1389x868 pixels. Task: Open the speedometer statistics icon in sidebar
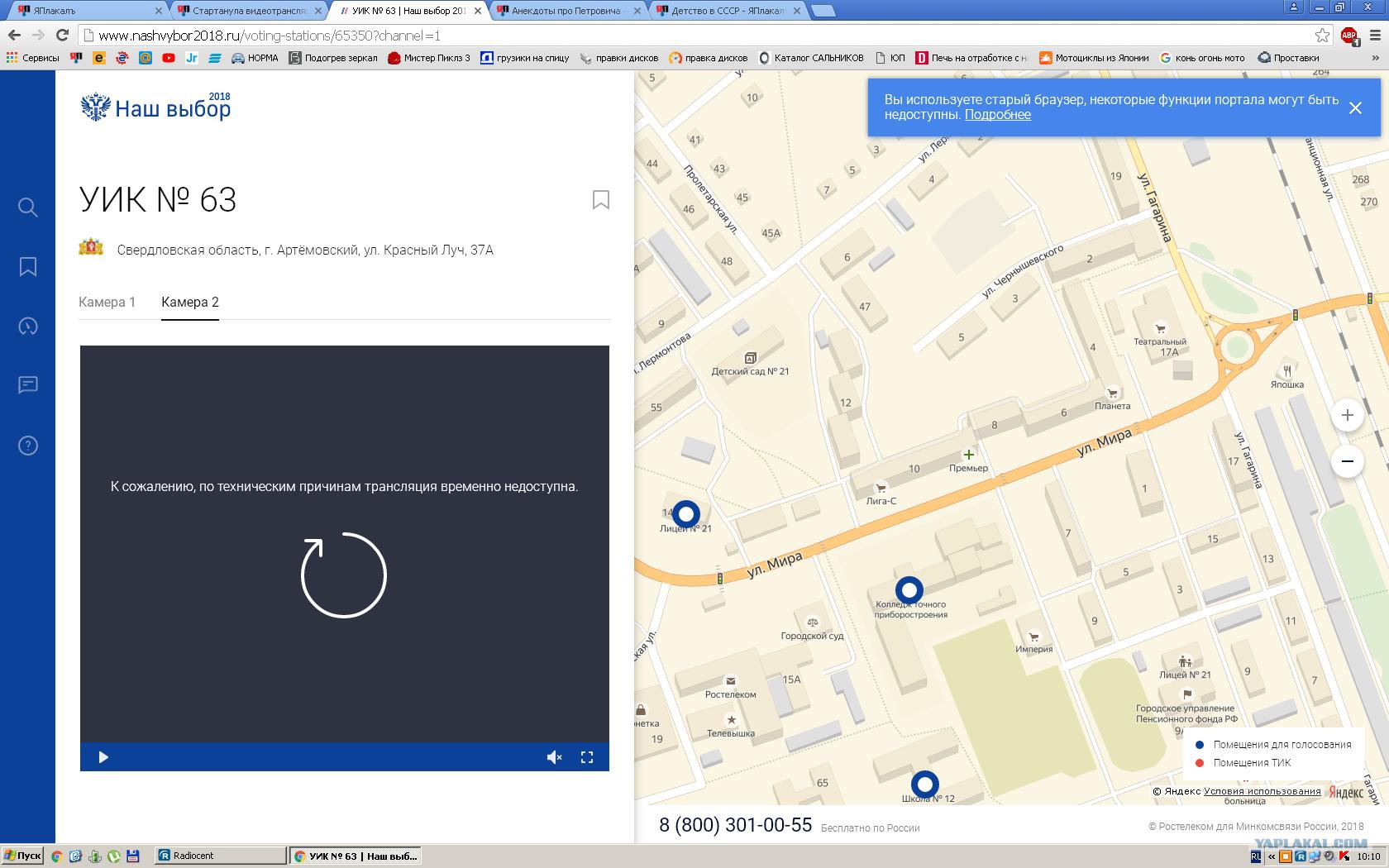click(27, 326)
